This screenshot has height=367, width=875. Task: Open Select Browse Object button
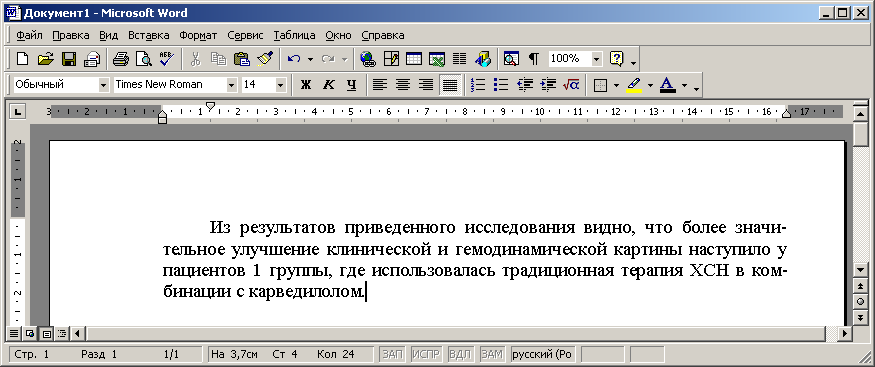pos(860,301)
